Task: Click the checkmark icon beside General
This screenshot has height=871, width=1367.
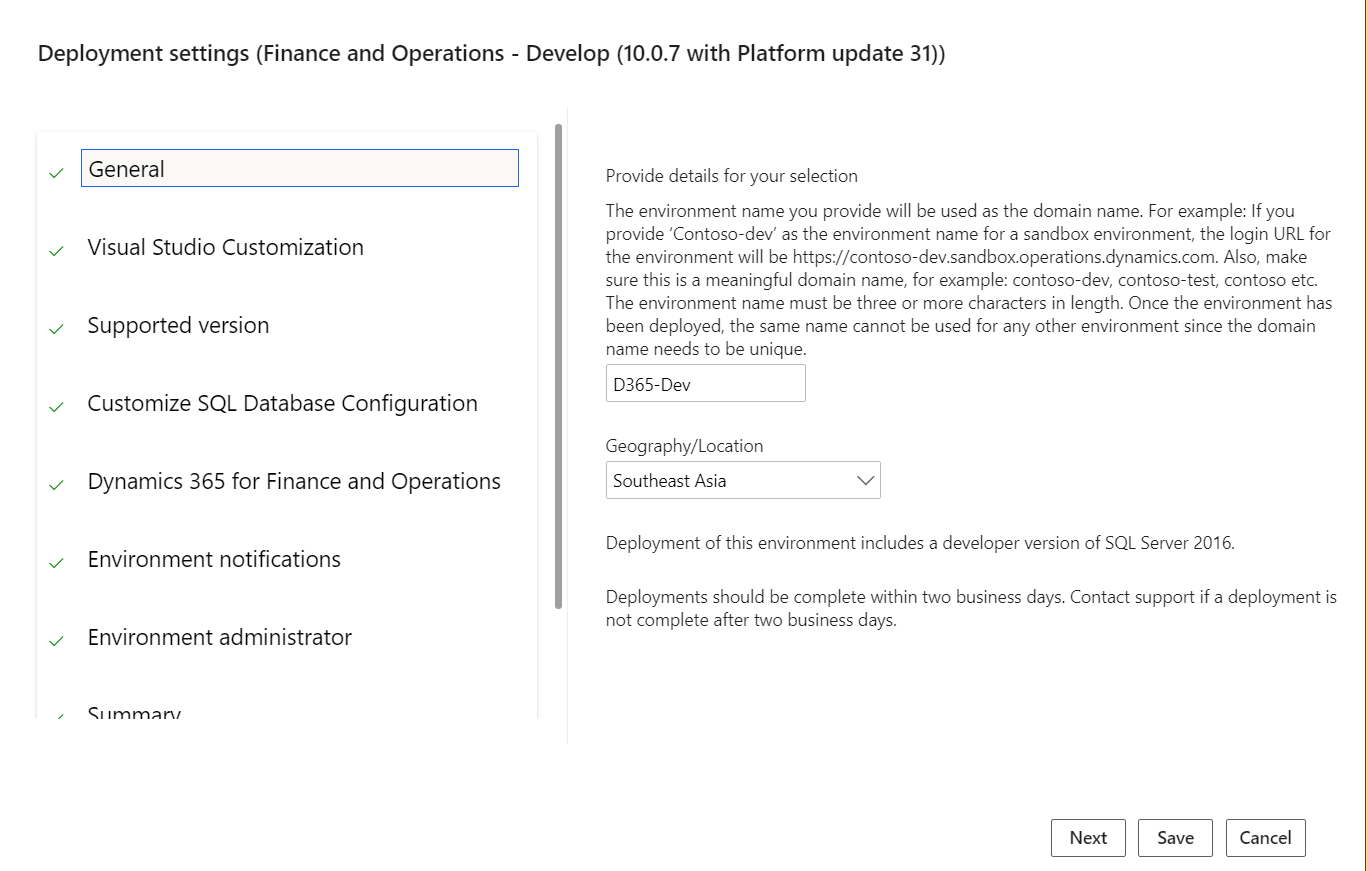Action: (x=56, y=173)
